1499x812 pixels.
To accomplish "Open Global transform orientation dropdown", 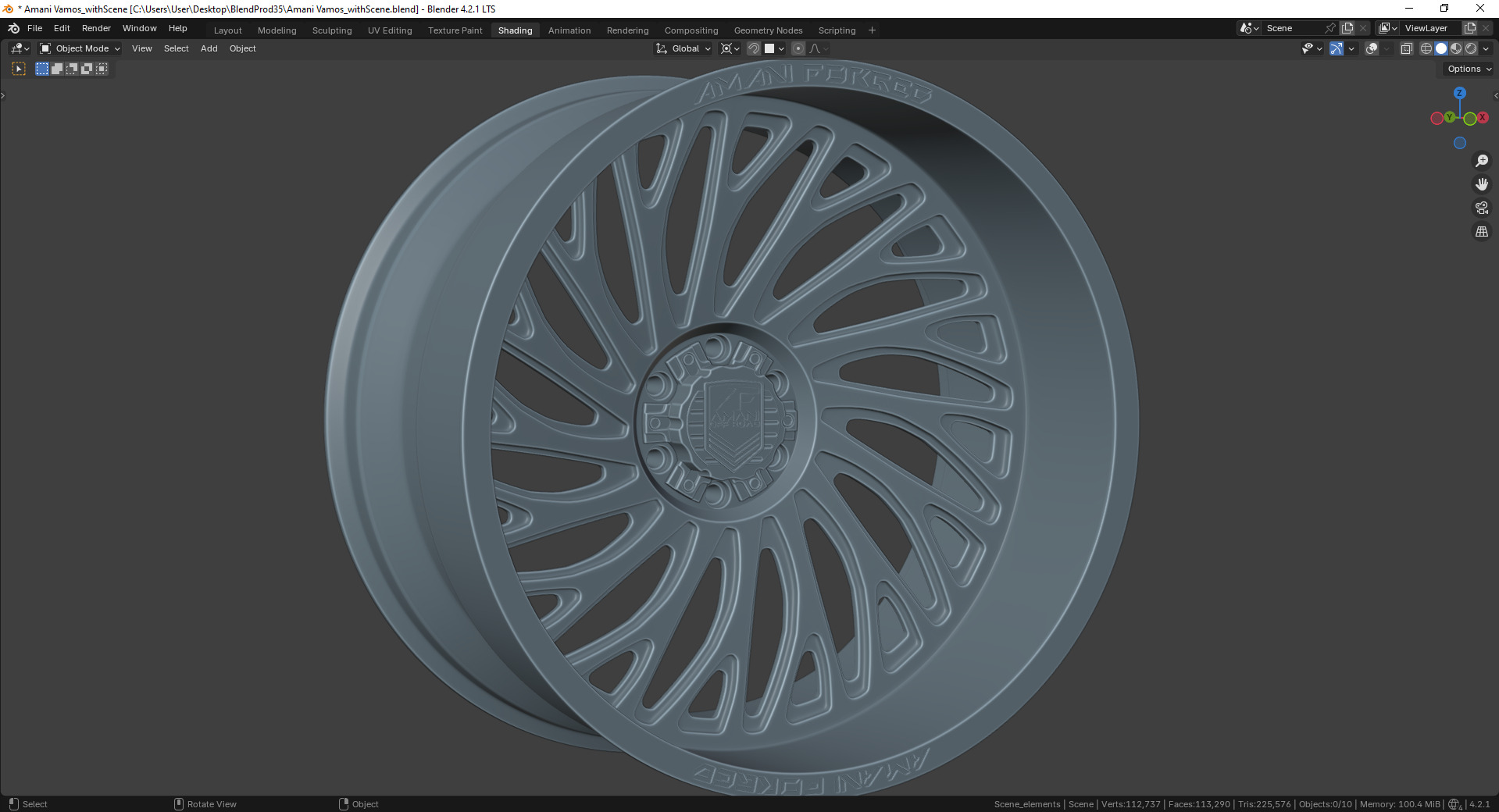I will [x=683, y=48].
